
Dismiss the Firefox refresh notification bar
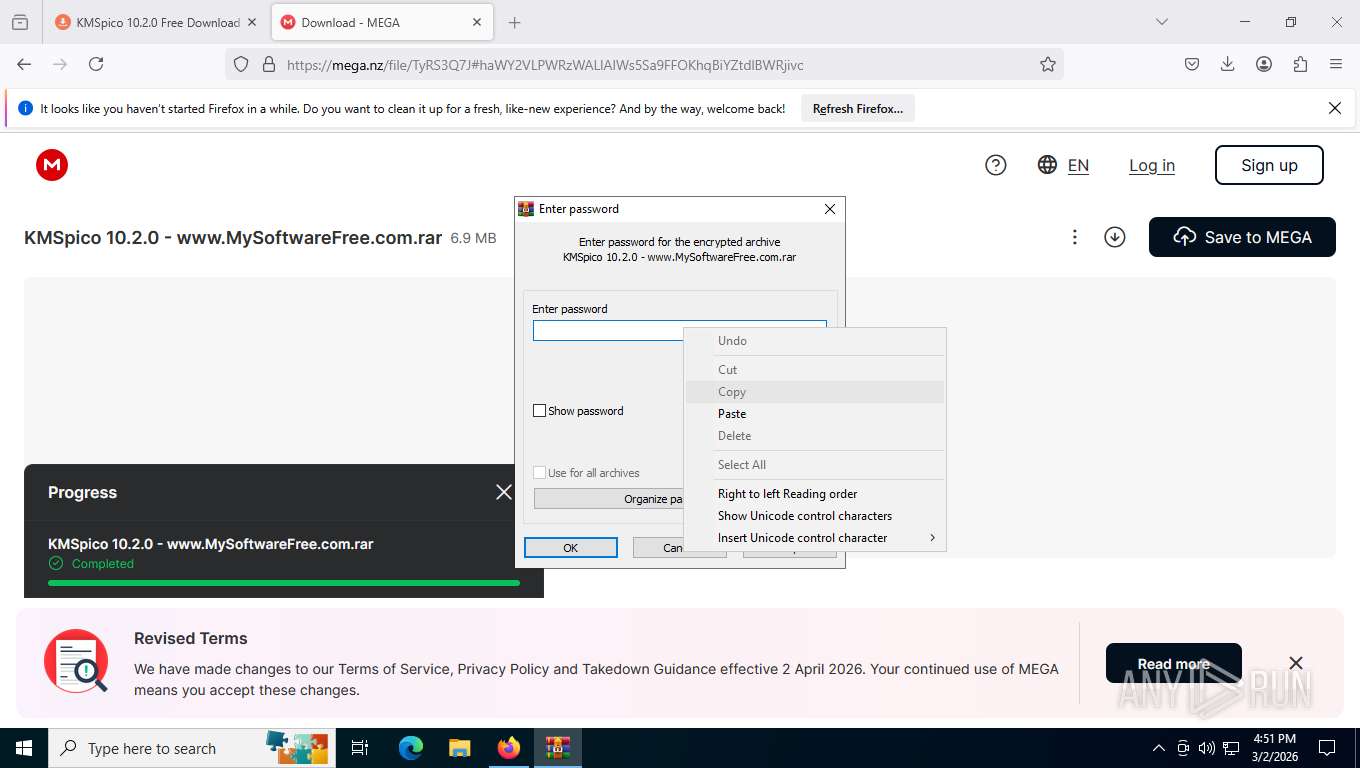click(x=1334, y=108)
